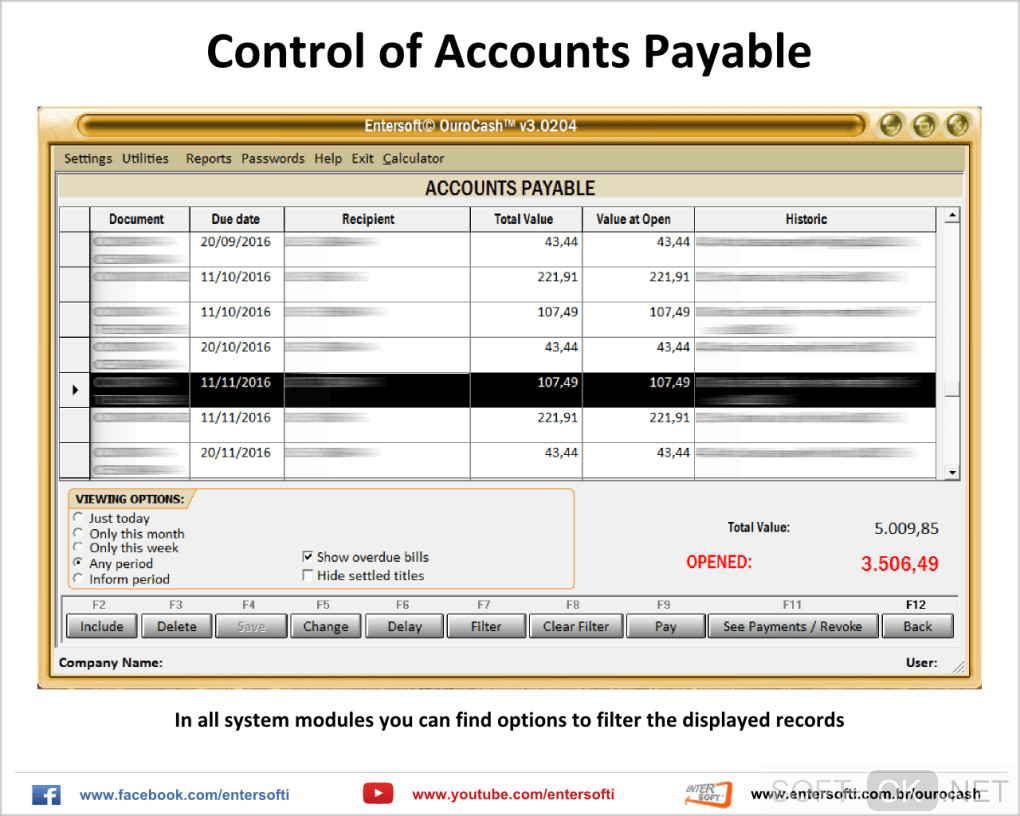The width and height of the screenshot is (1020, 816).
Task: Open the www.facebook.com/entersofti link
Action: click(x=184, y=795)
